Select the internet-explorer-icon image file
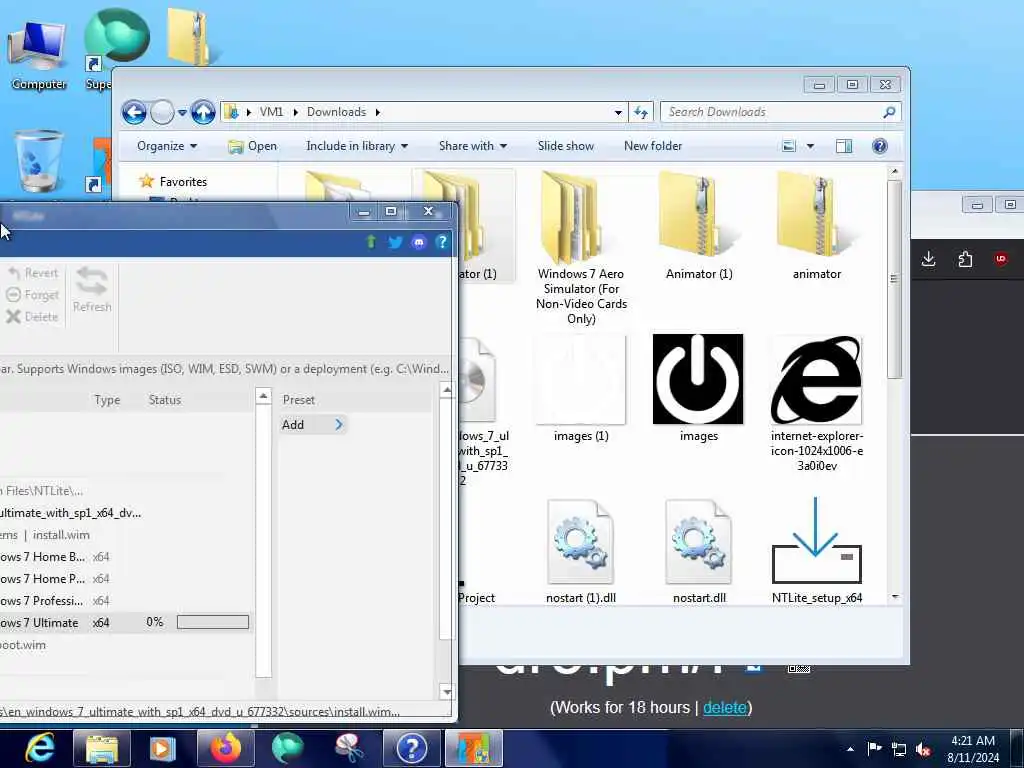The height and width of the screenshot is (768, 1024). tap(816, 403)
